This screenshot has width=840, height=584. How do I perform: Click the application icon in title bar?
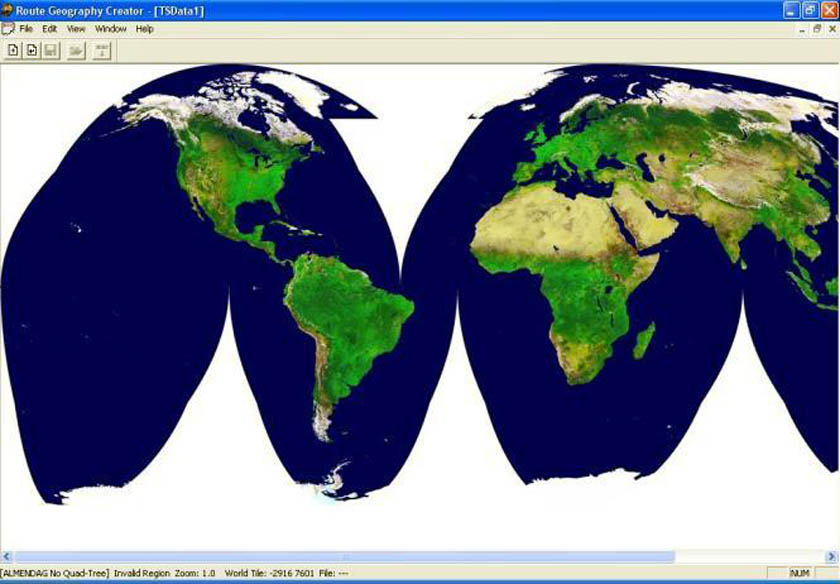(8, 9)
